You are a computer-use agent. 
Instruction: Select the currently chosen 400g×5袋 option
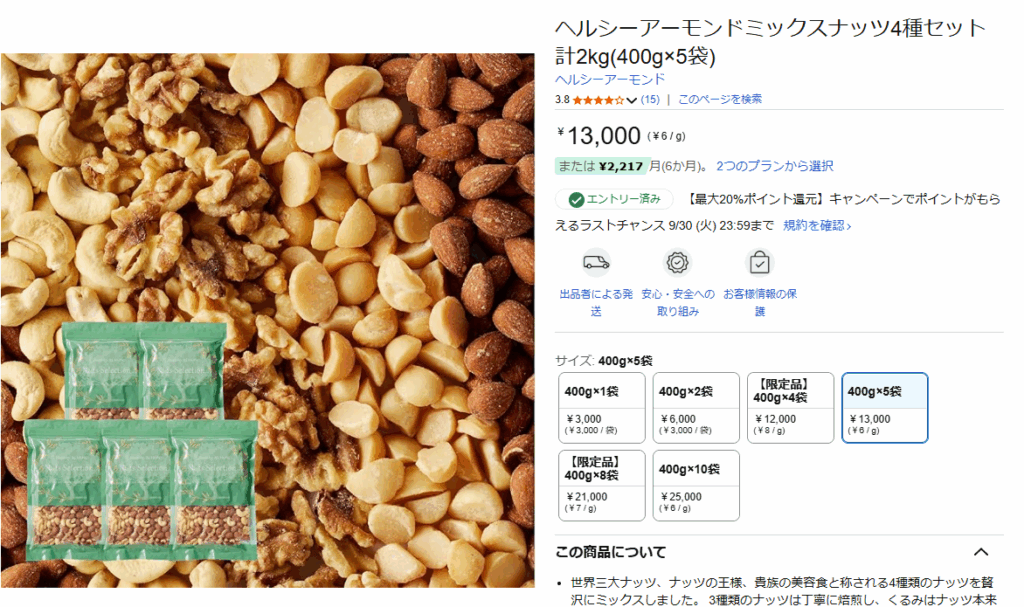coord(885,408)
